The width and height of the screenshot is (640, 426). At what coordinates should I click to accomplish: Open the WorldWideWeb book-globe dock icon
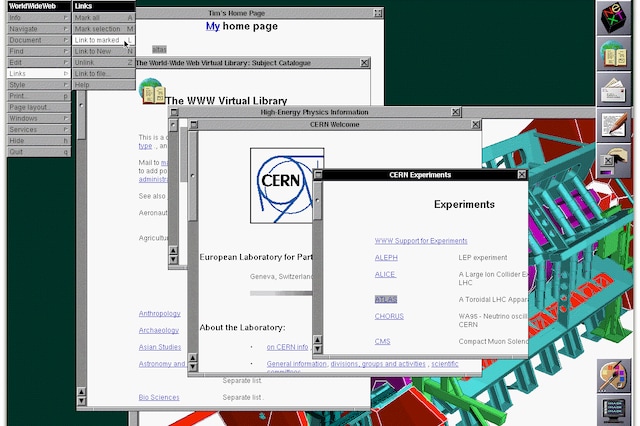(614, 54)
